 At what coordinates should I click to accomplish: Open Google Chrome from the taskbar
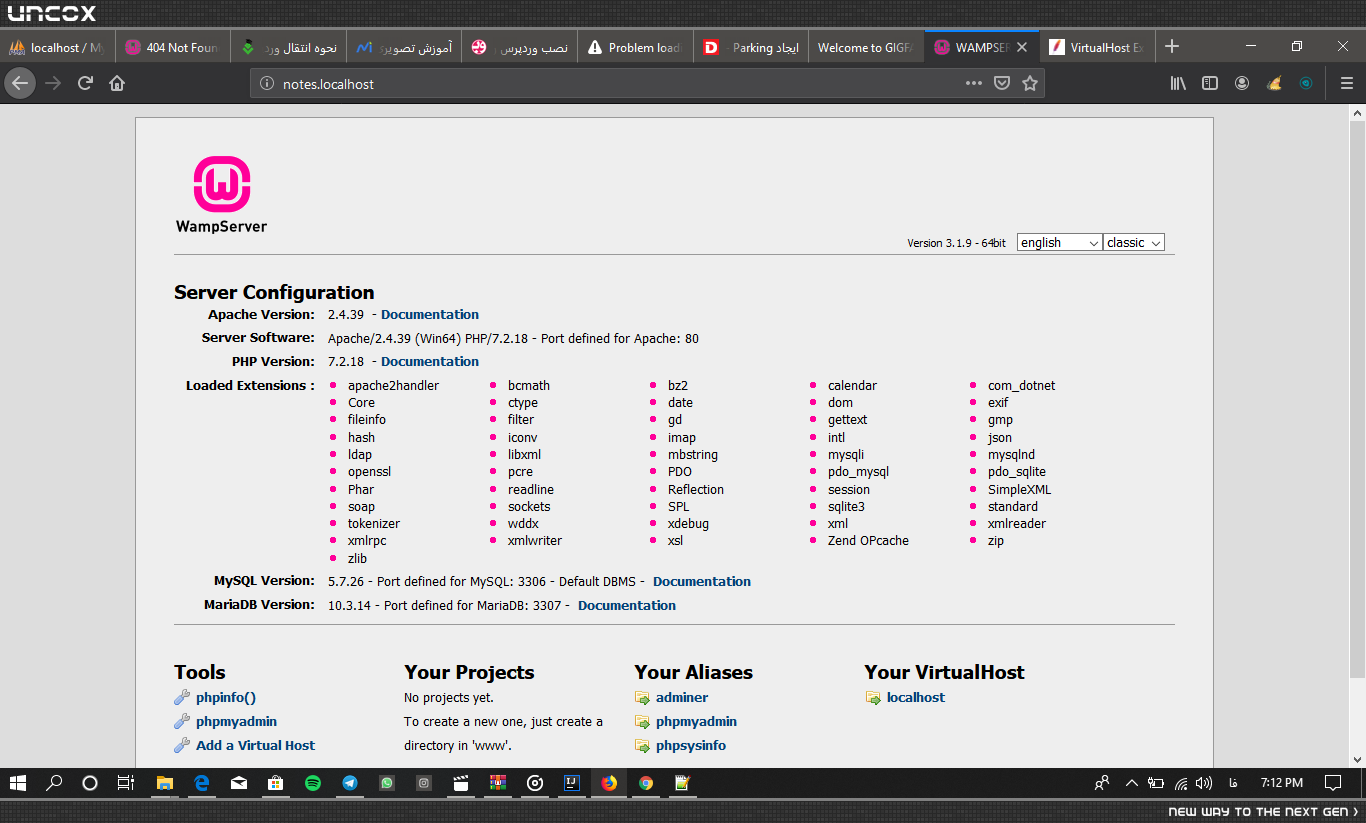(646, 783)
